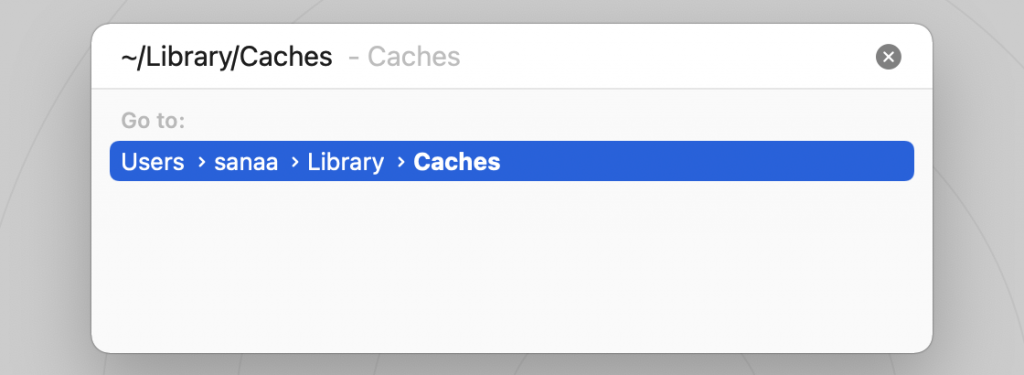Click the chevron between sanaa and Library

[295, 162]
